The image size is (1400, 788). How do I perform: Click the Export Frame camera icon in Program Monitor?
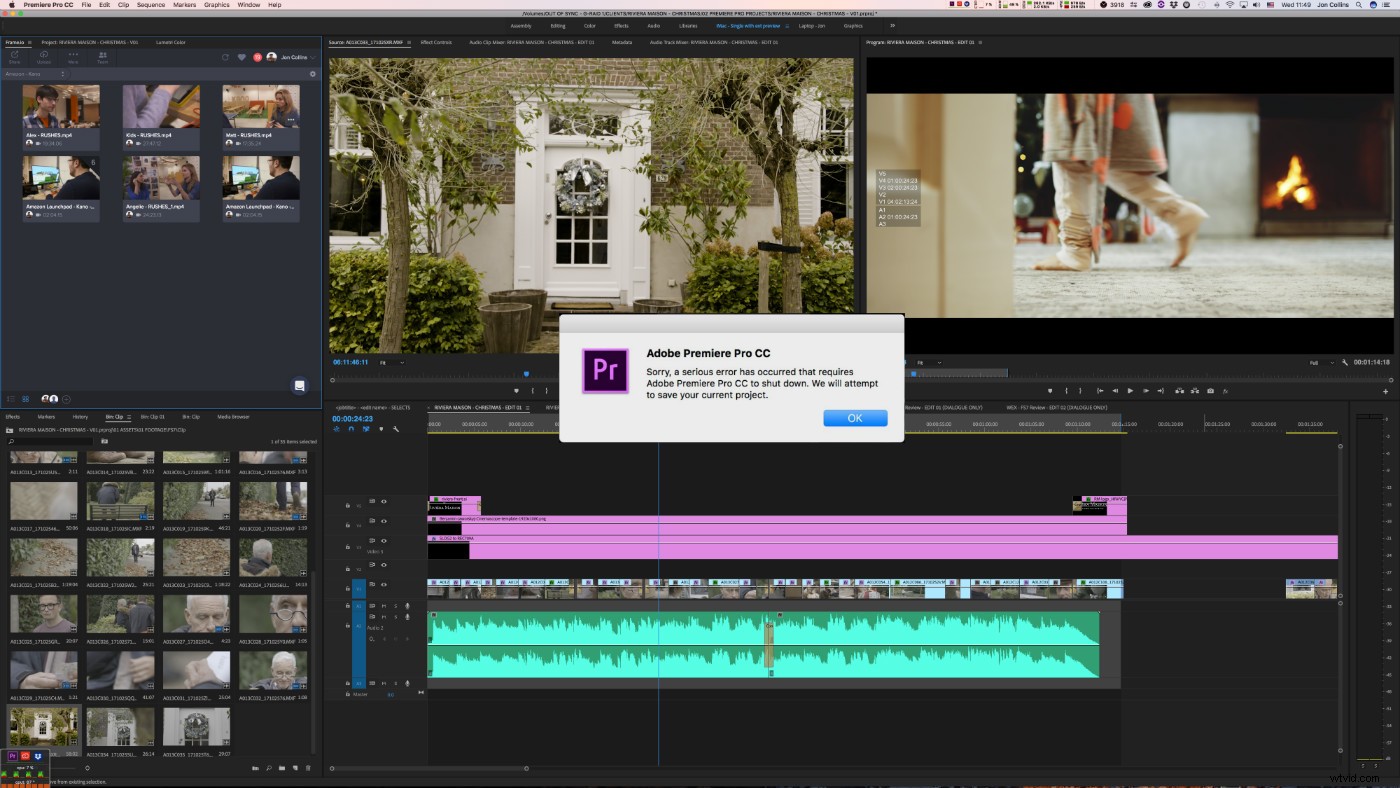pos(1211,391)
